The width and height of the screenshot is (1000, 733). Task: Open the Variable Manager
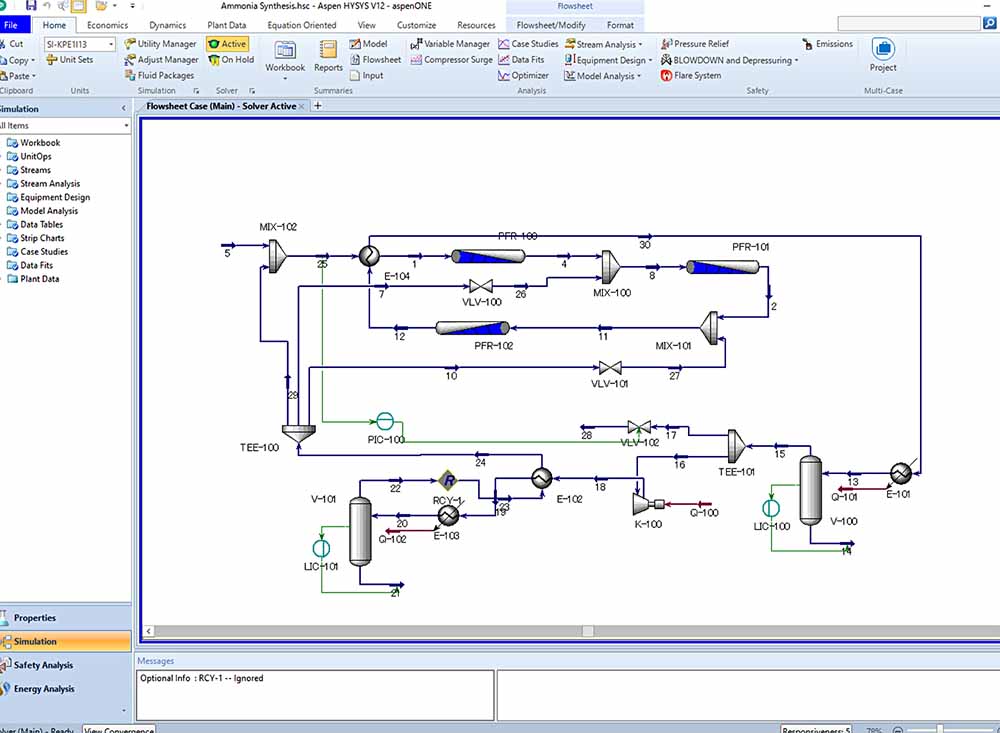click(450, 44)
